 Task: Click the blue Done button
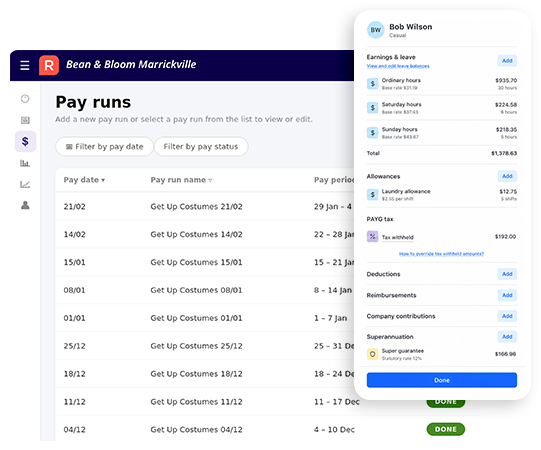pos(442,380)
